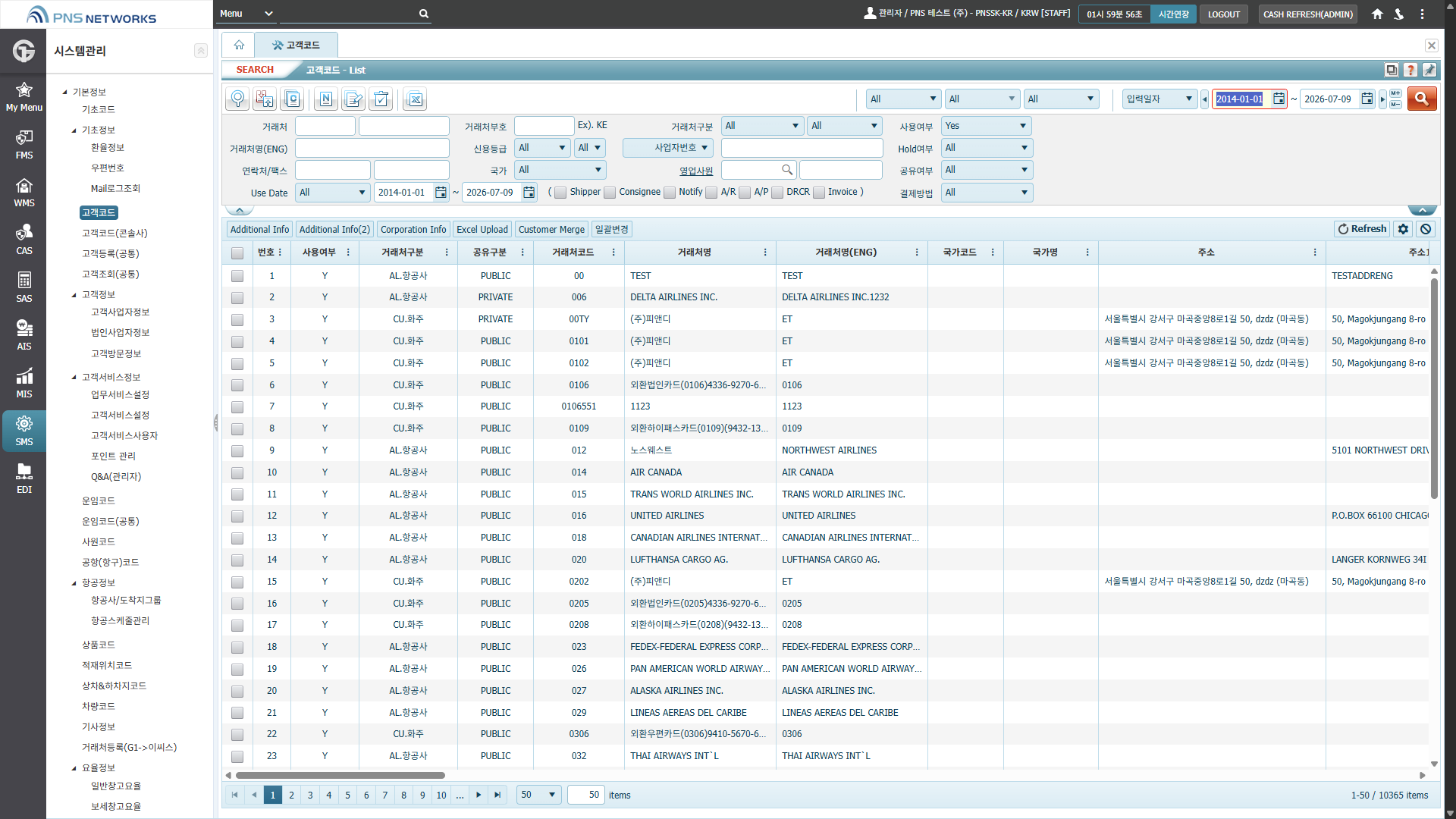
Task: Click the Excel export toolbar icon
Action: tap(415, 99)
